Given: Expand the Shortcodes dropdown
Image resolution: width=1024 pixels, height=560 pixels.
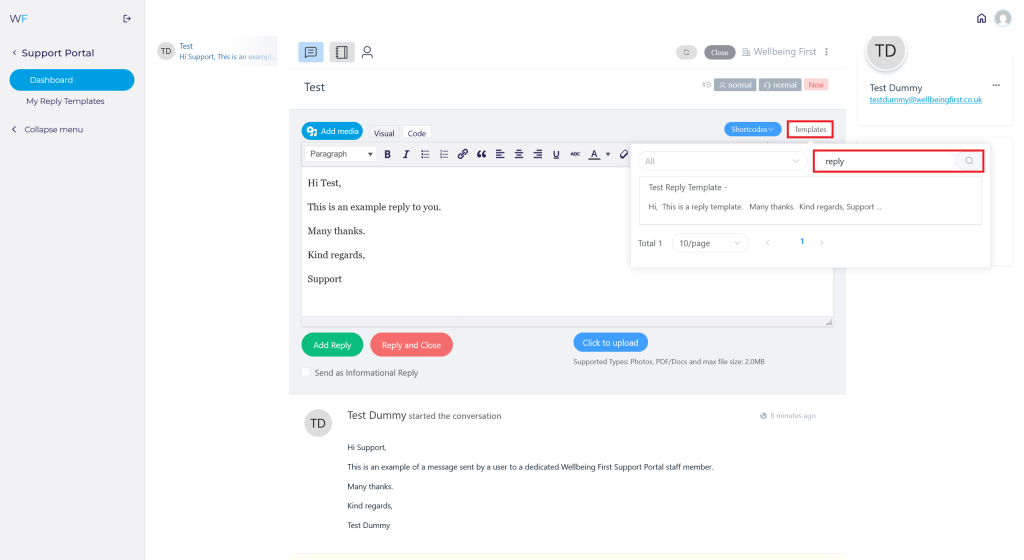Looking at the screenshot, I should (754, 129).
